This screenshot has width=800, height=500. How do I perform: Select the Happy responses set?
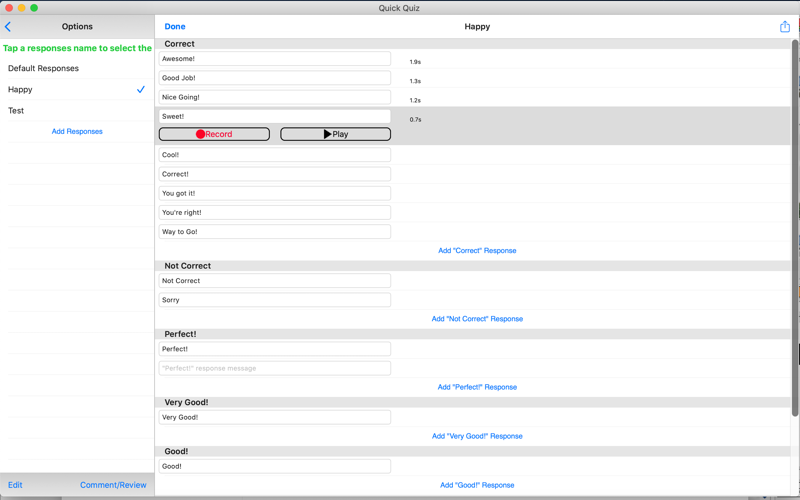(77, 89)
